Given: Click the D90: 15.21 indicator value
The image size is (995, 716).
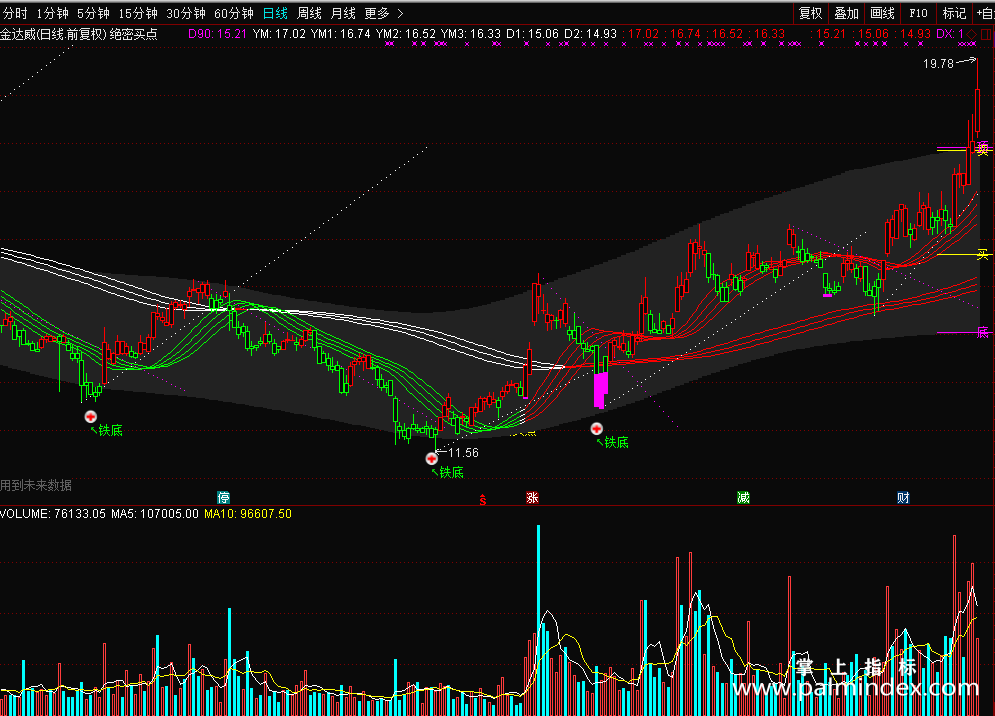Looking at the screenshot, I should tap(217, 34).
